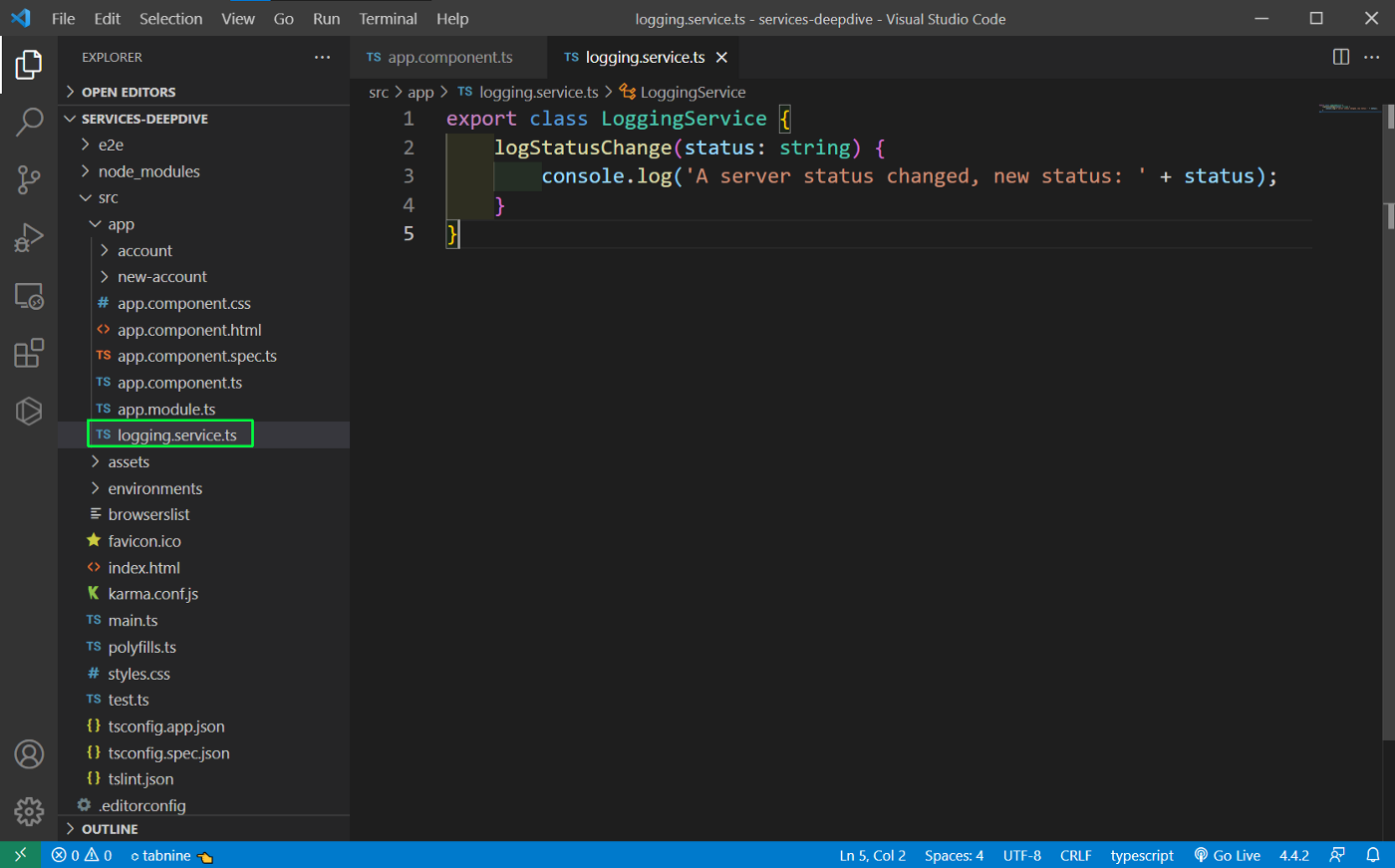Open the Search view in activity bar
This screenshot has width=1395, height=868.
click(x=29, y=122)
